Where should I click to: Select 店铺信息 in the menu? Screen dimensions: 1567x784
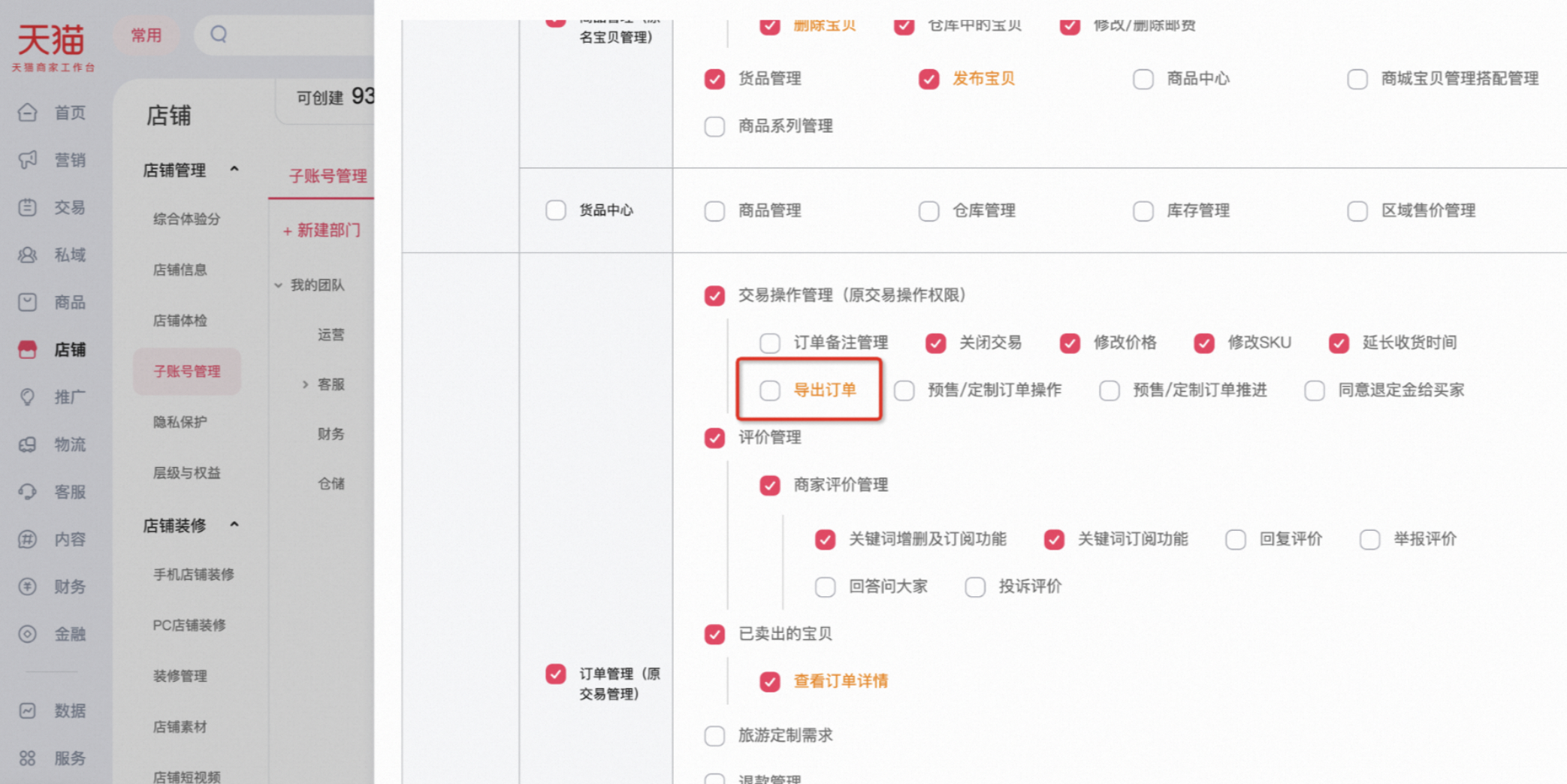[x=180, y=270]
